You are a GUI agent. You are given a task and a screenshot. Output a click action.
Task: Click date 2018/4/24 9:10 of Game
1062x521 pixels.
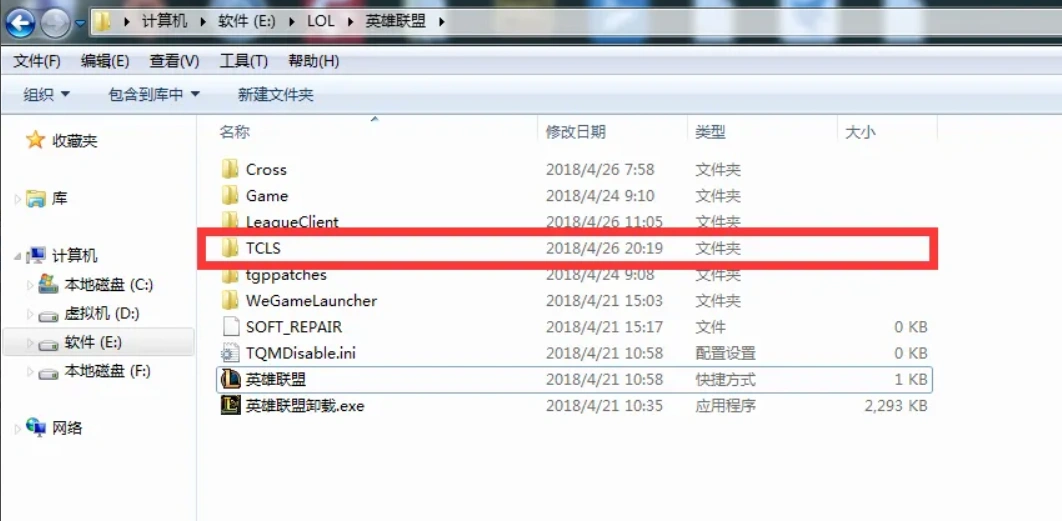click(x=600, y=196)
